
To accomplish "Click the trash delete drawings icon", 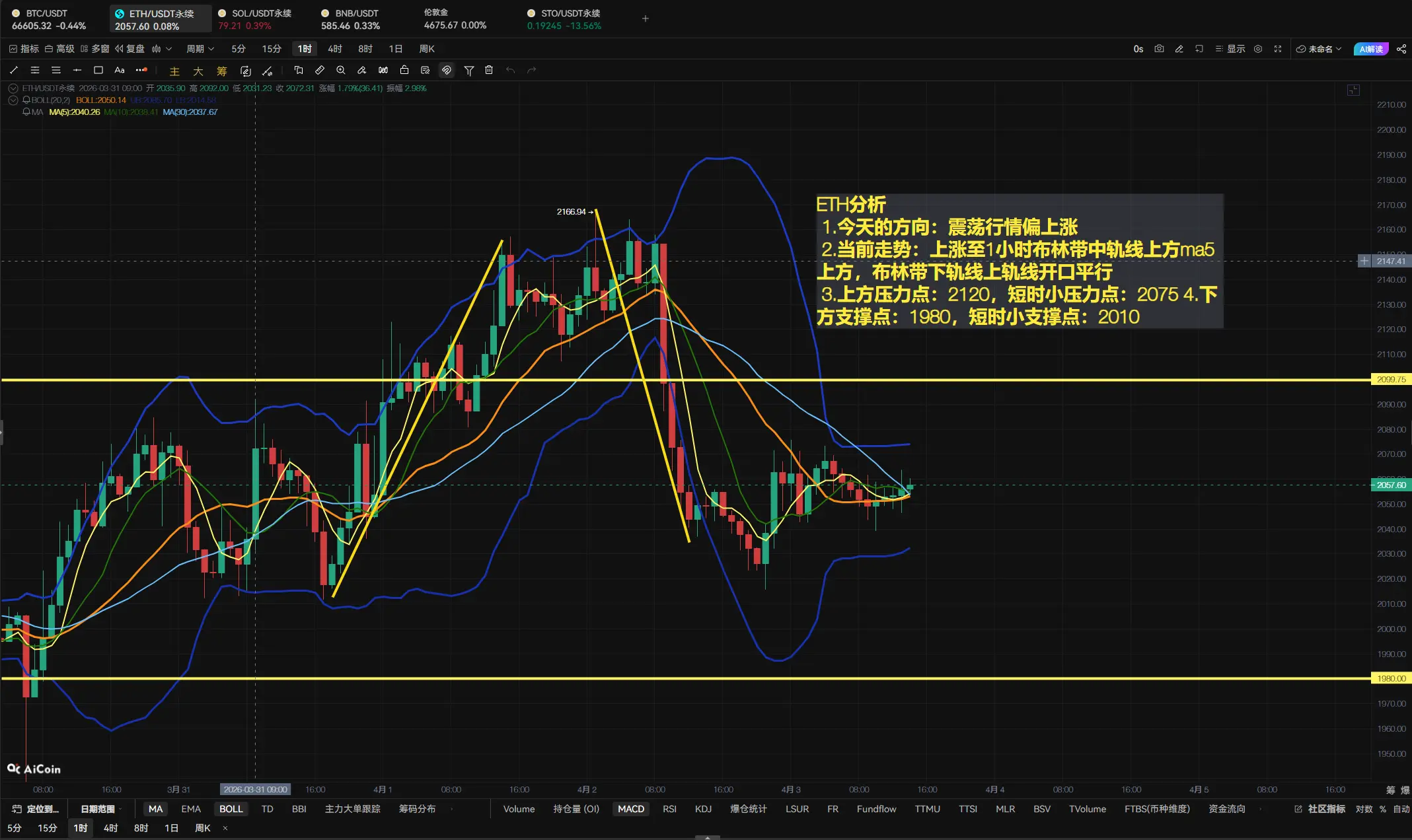I will click(489, 70).
